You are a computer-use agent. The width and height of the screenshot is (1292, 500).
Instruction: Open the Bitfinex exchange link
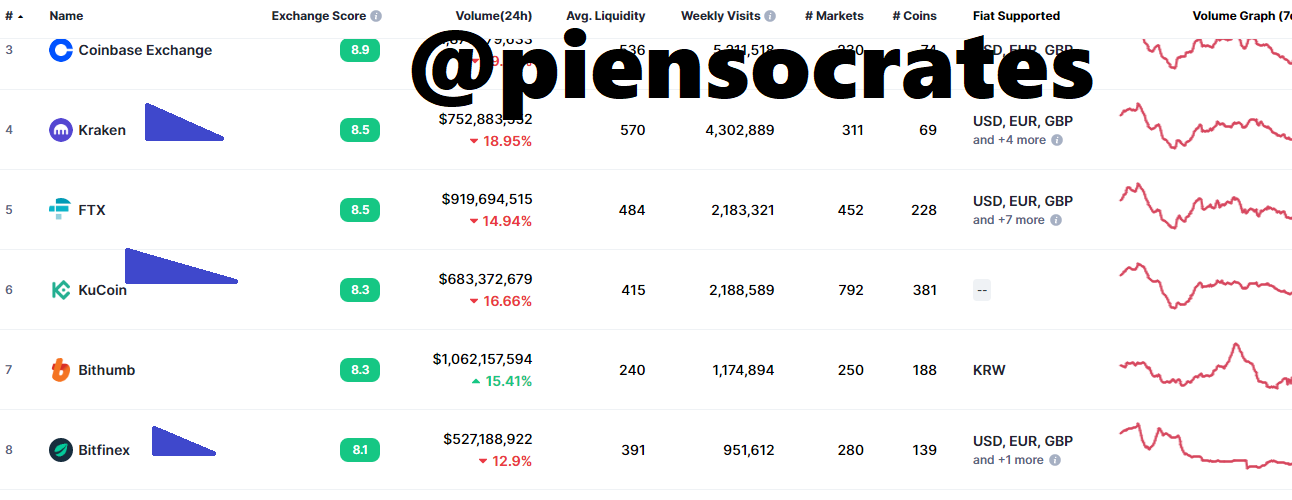(104, 450)
